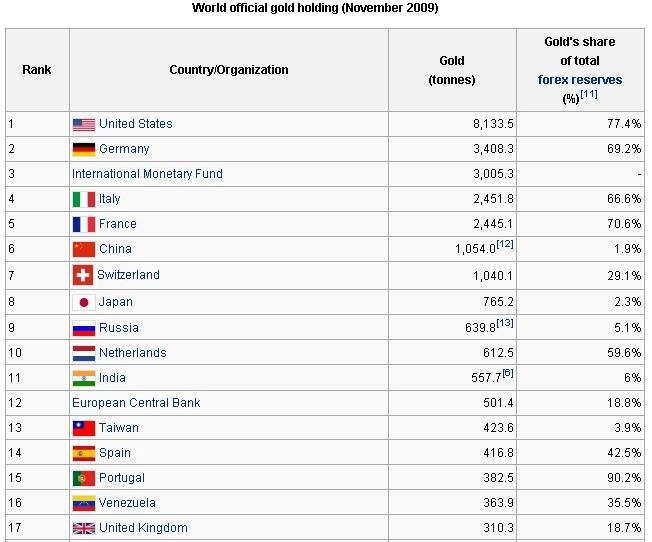Select the 612.5 gold tonnes cell
The height and width of the screenshot is (542, 652).
click(452, 353)
